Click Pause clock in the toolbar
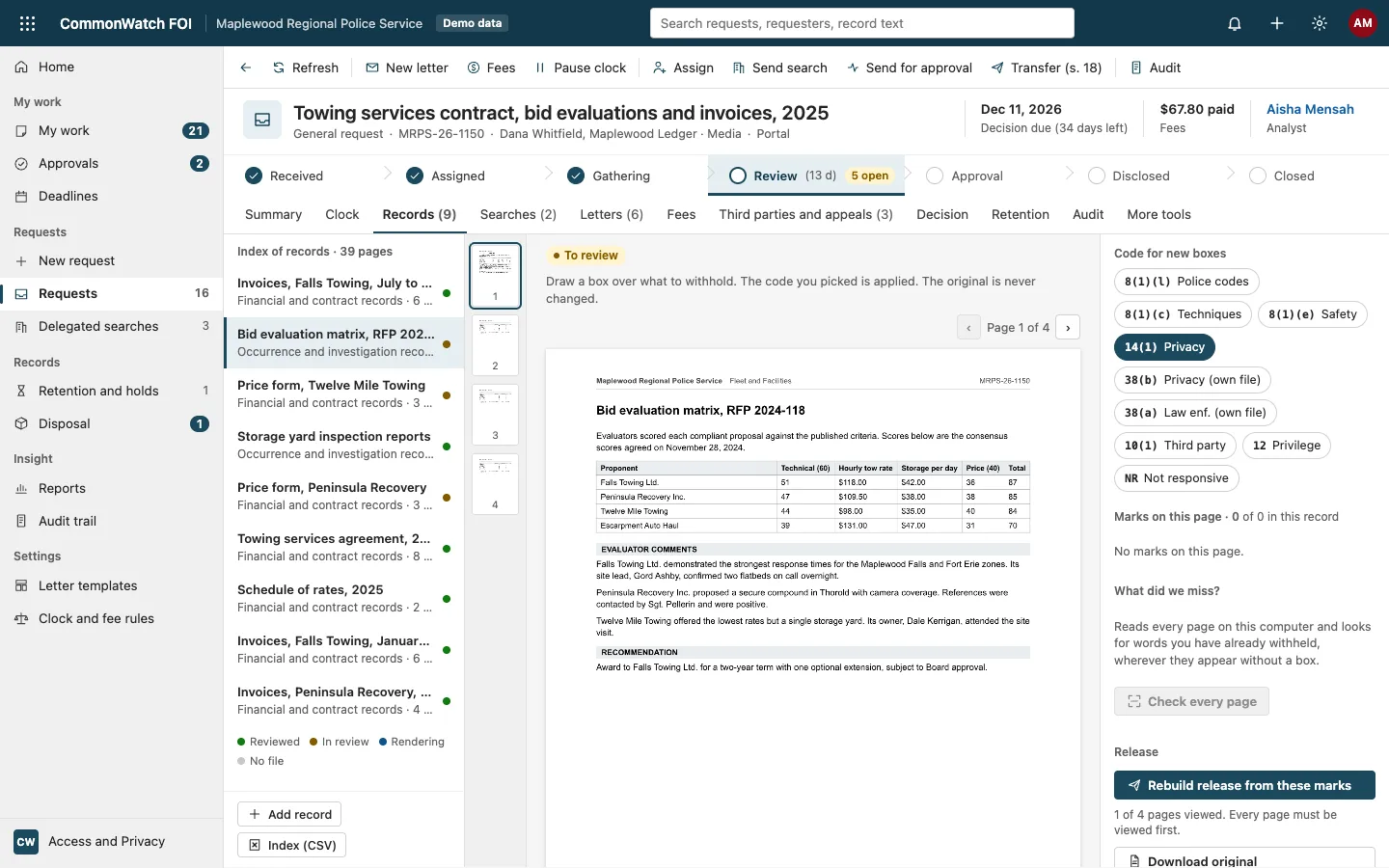1389x868 pixels. (581, 68)
